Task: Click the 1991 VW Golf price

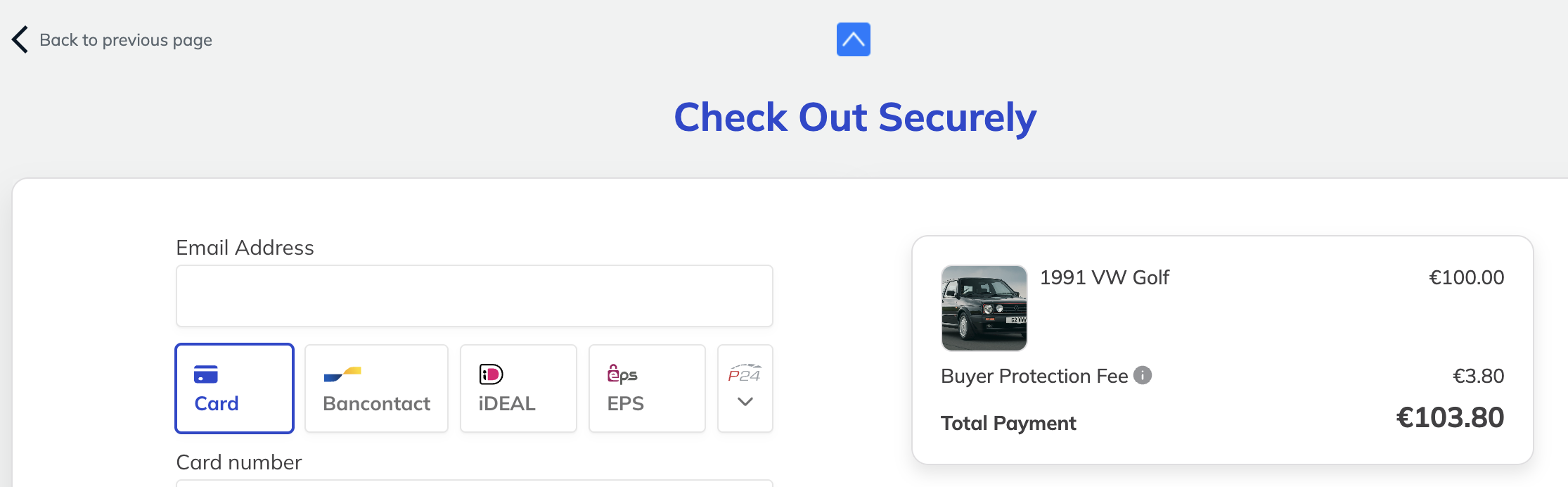Action: pos(1467,277)
